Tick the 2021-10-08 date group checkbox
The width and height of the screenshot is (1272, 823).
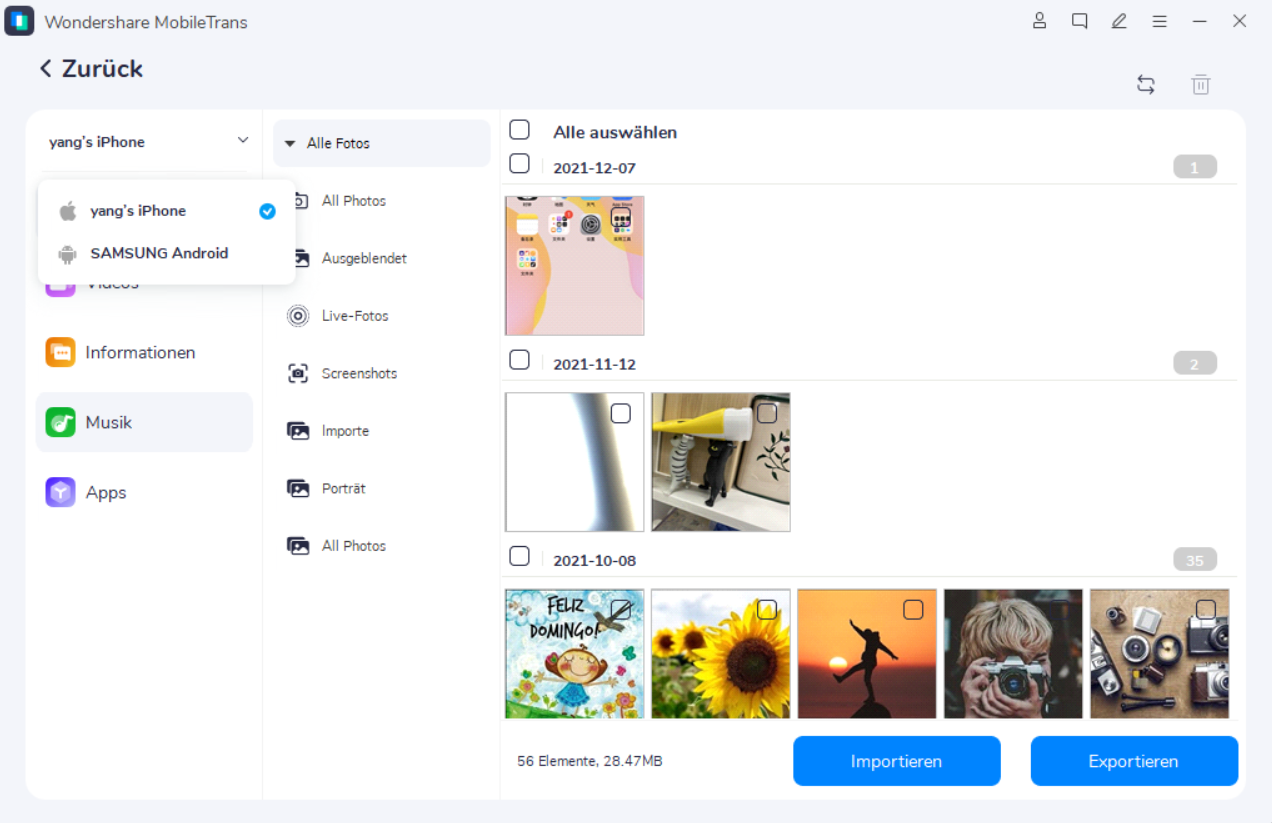(x=519, y=555)
